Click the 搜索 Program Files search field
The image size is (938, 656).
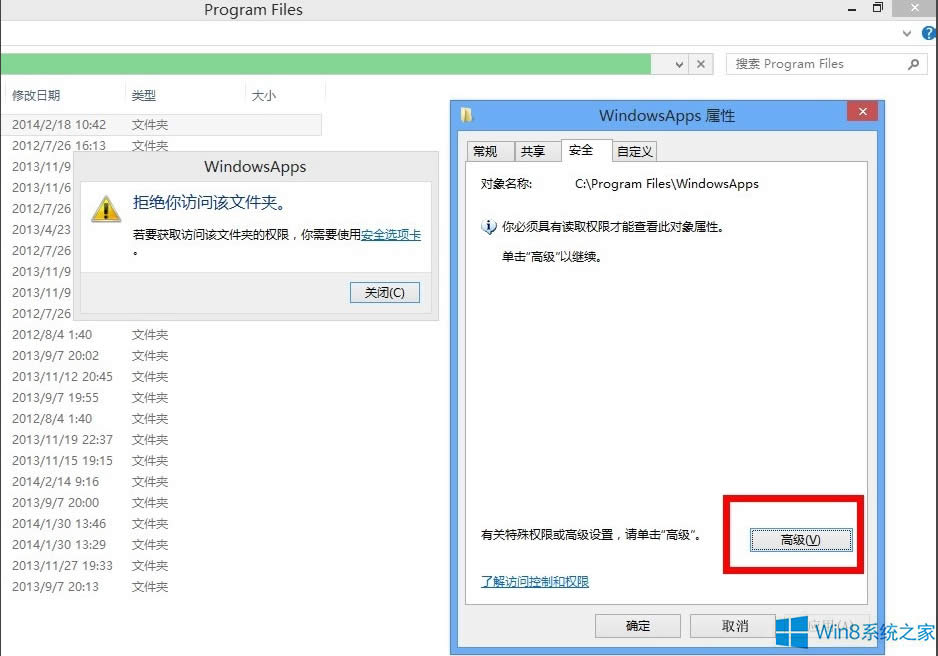(x=820, y=63)
